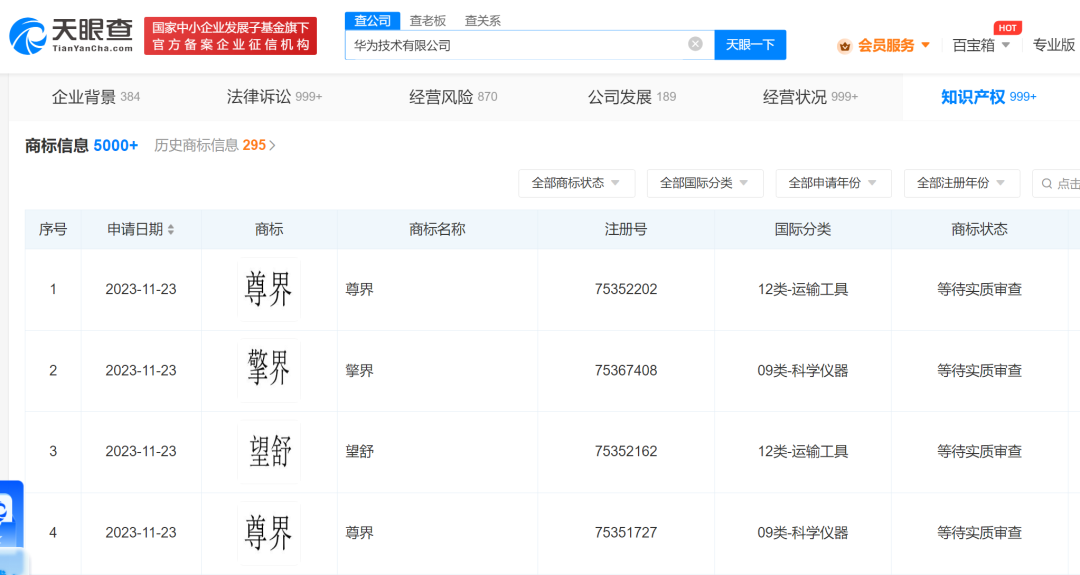This screenshot has width=1080, height=575.
Task: Open the 百宝箱 dropdown menu
Action: point(981,45)
